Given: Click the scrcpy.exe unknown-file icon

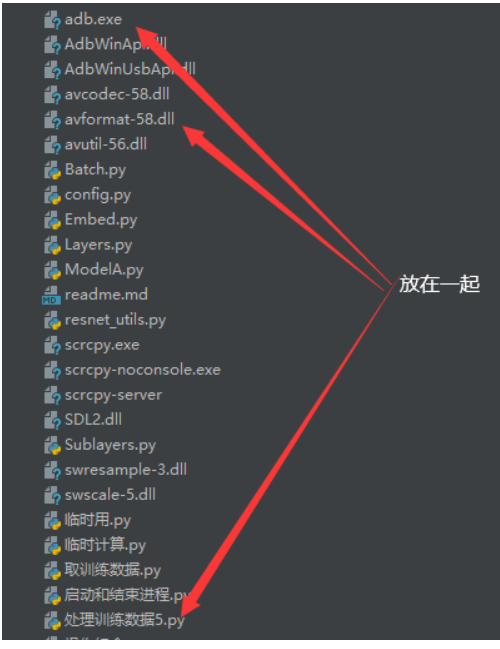Looking at the screenshot, I should (52, 346).
